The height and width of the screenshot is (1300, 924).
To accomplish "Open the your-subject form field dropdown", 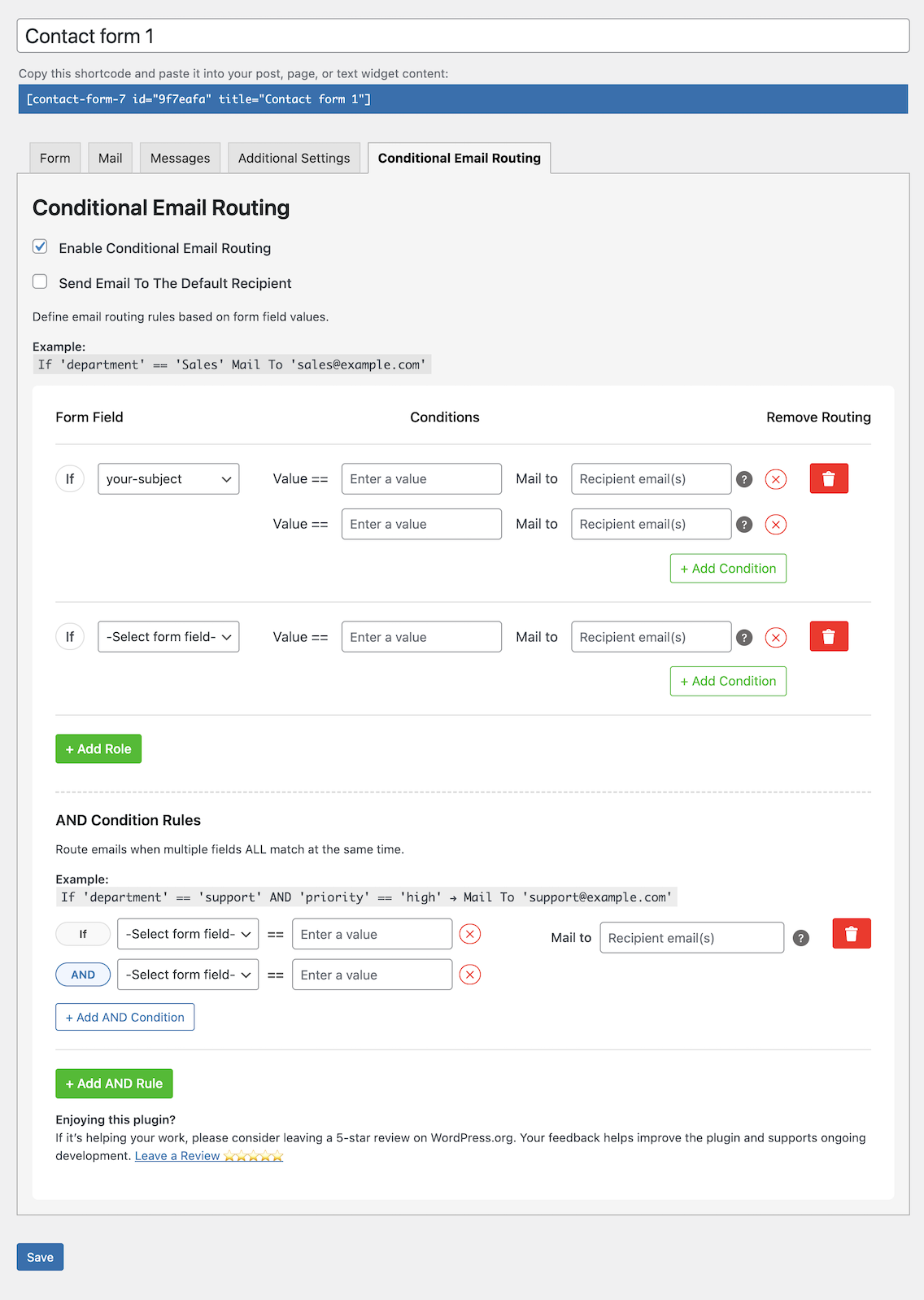I will (168, 479).
